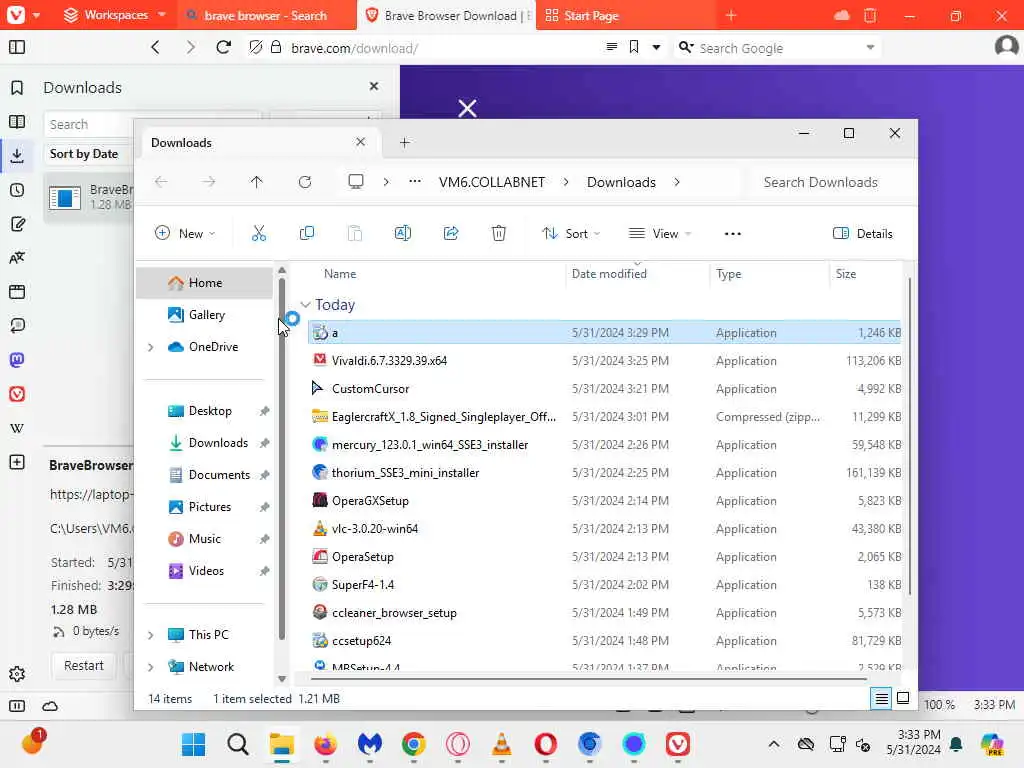Click the Explorer navigation pane scrollbar
This screenshot has height=768, width=1024.
281,459
